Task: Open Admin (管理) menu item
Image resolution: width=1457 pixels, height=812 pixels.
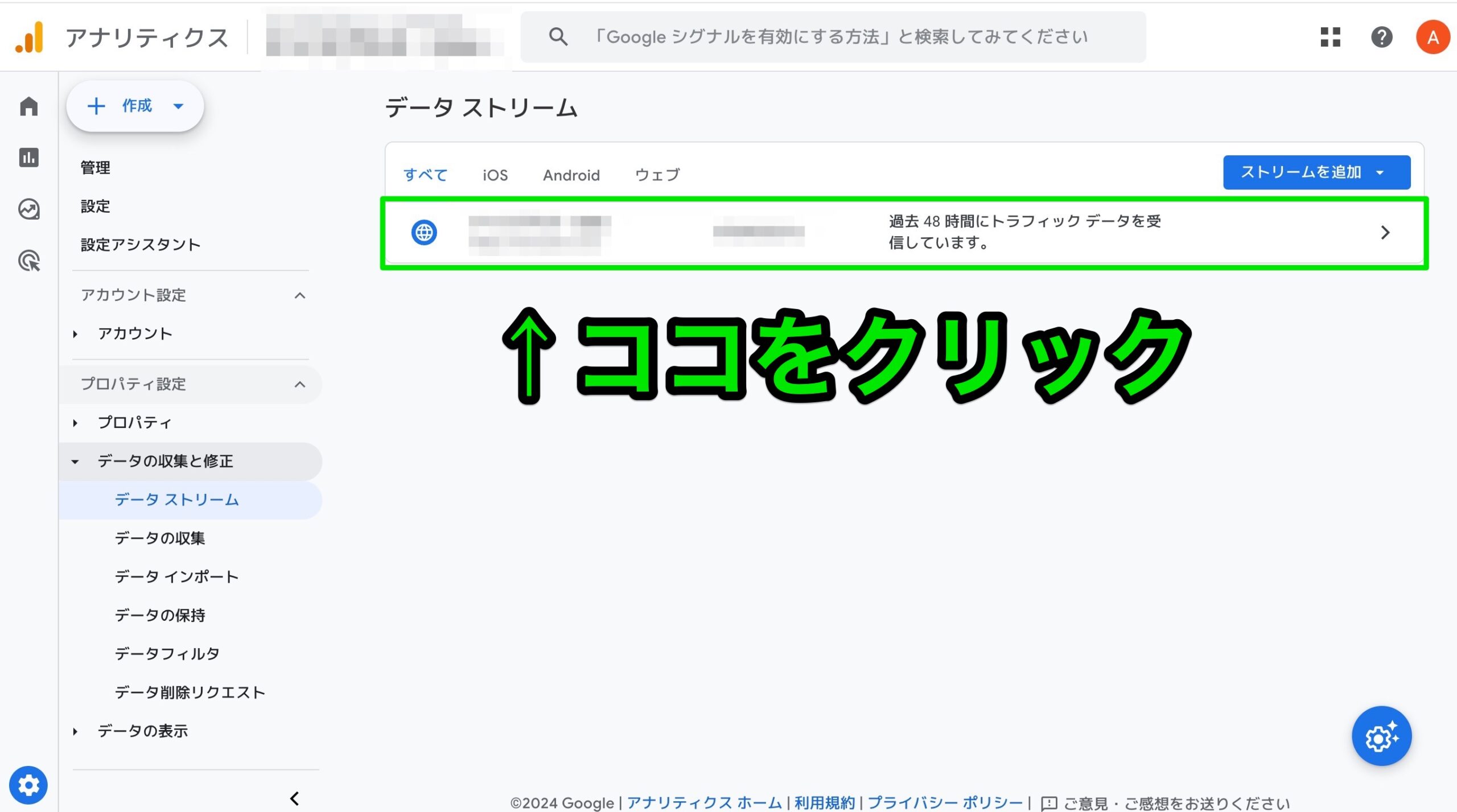Action: pyautogui.click(x=96, y=167)
